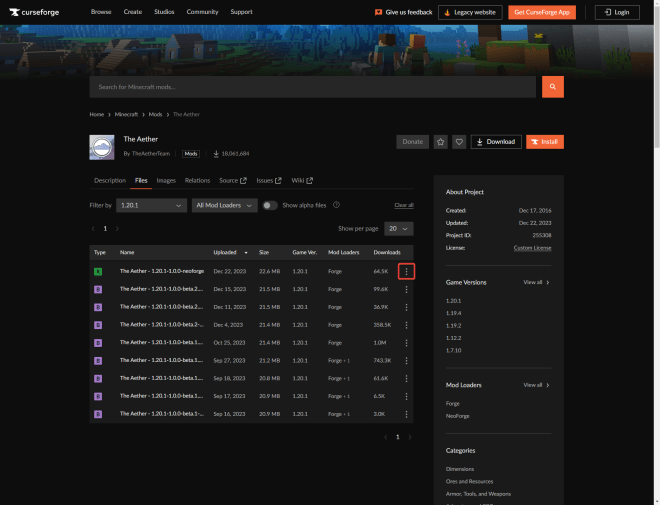
Task: Open The Aether project avatar
Action: tap(102, 147)
